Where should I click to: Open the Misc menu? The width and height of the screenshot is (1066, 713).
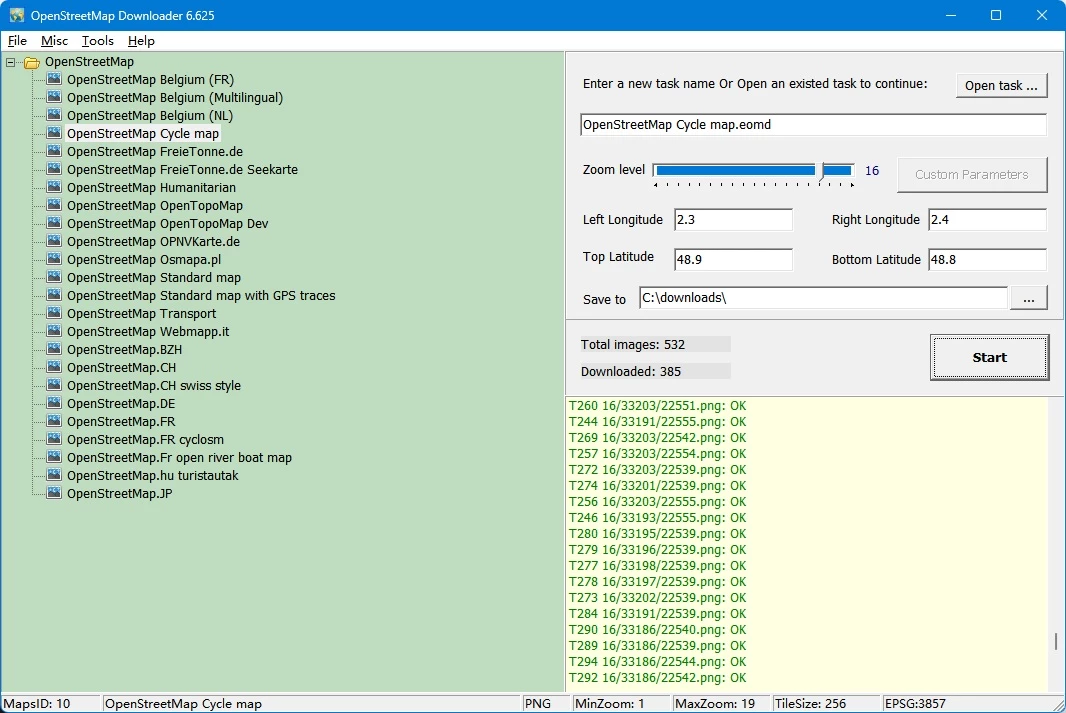(54, 41)
